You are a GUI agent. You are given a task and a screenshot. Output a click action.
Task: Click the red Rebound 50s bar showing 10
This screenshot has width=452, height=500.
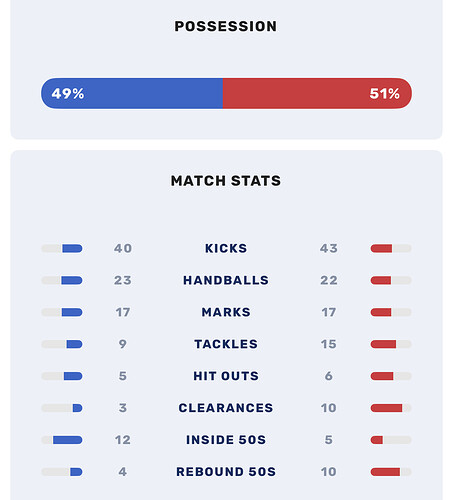(x=385, y=472)
